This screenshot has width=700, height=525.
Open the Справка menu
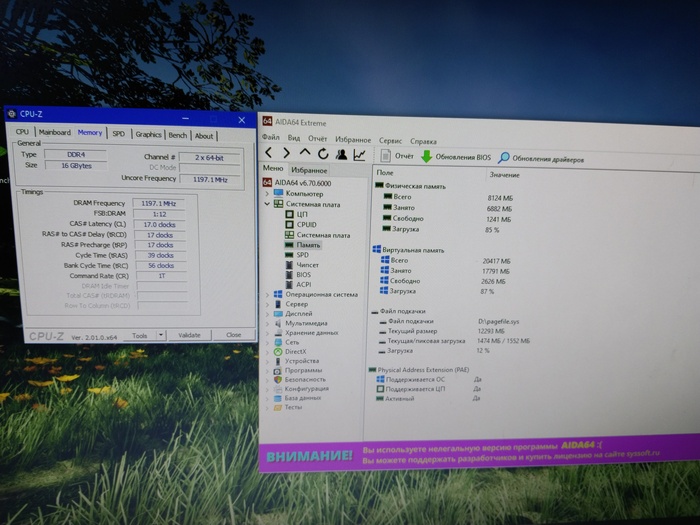coord(423,142)
